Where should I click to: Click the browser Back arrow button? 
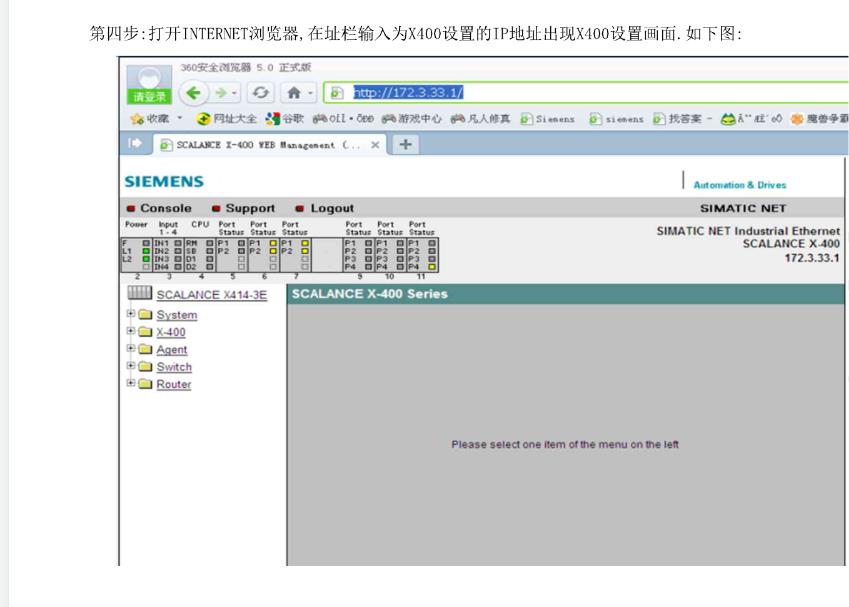click(194, 92)
